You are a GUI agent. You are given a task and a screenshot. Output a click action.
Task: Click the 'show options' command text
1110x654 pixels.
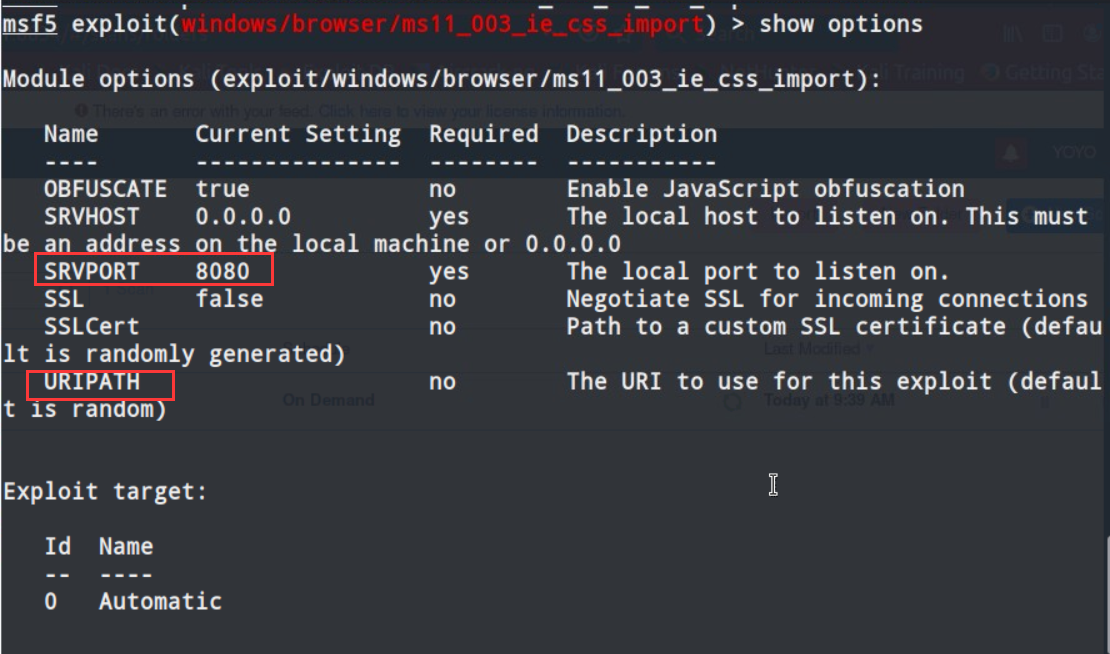point(841,23)
